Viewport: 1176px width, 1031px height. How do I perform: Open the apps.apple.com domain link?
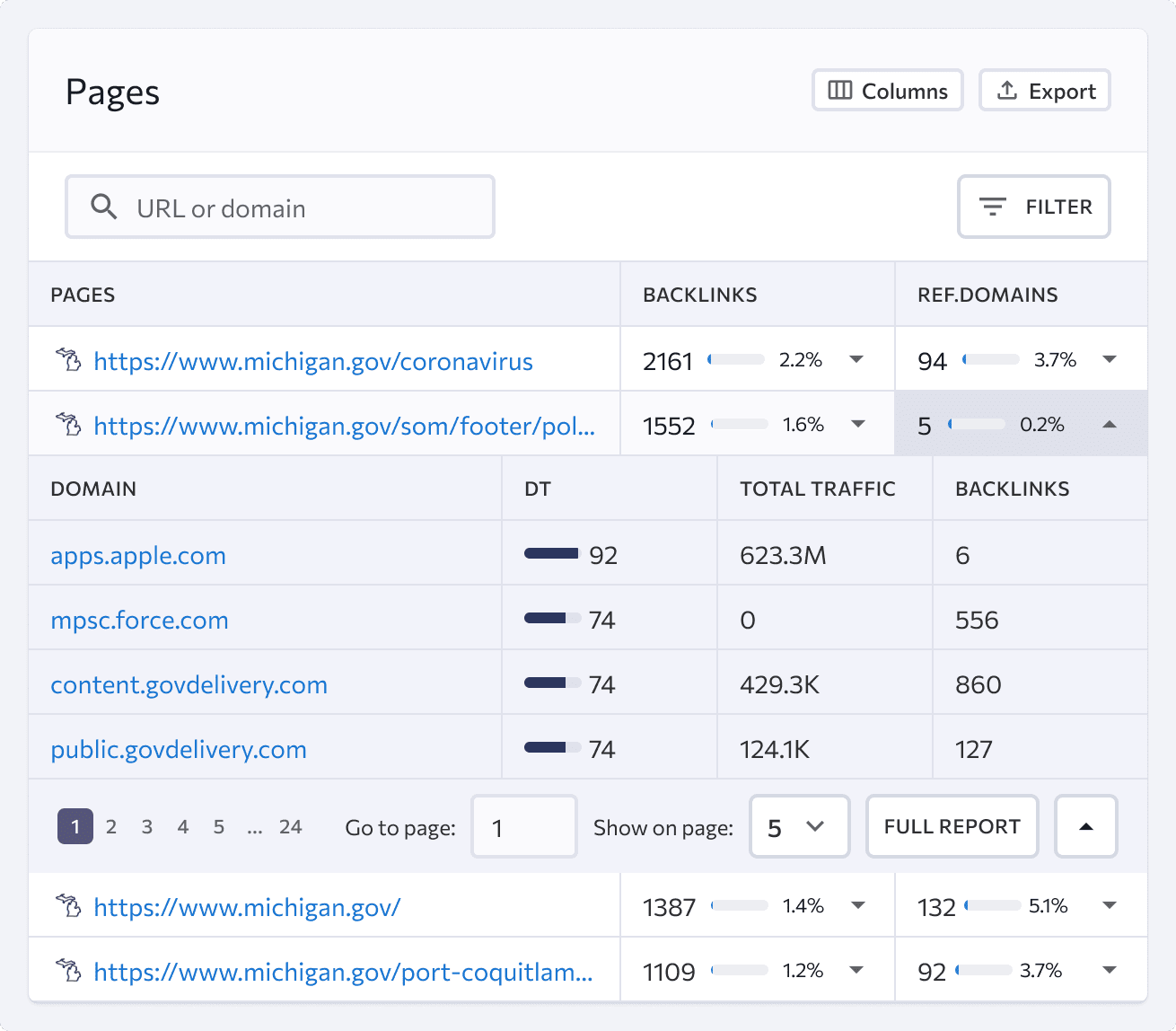point(138,556)
